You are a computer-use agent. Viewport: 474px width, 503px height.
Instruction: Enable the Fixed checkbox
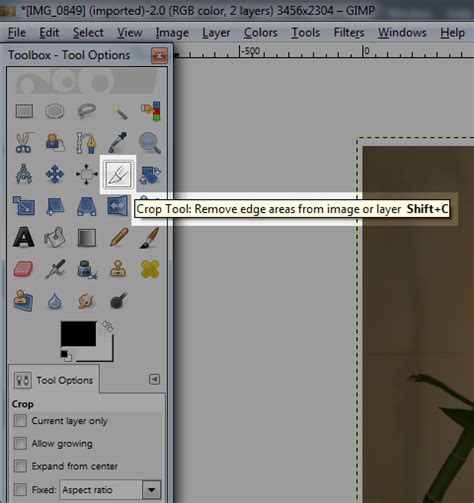(x=20, y=489)
